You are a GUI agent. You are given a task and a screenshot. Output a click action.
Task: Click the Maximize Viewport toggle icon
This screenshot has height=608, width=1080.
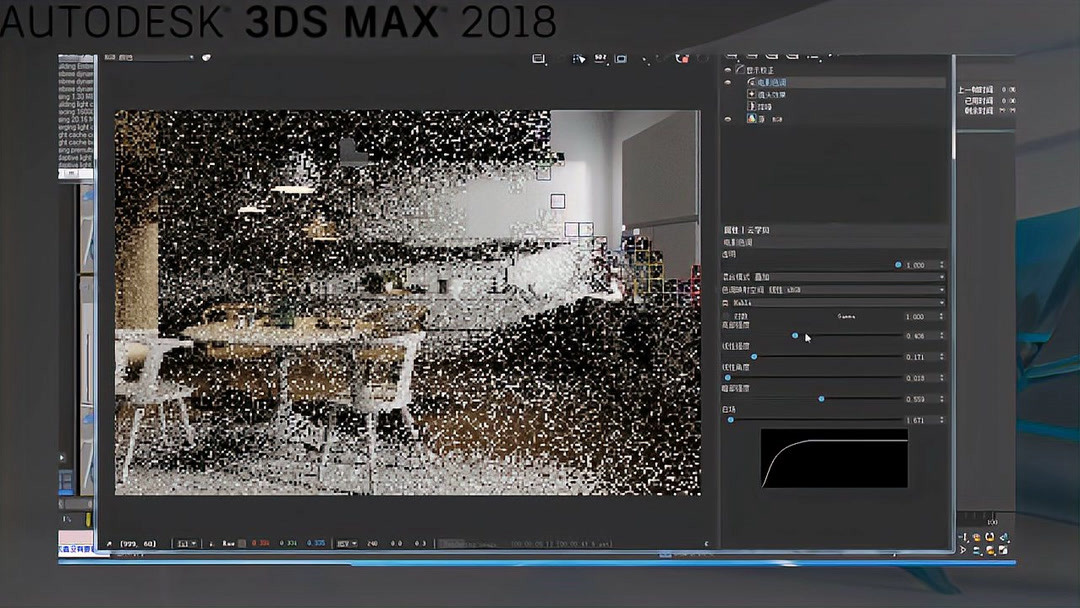coord(1003,550)
